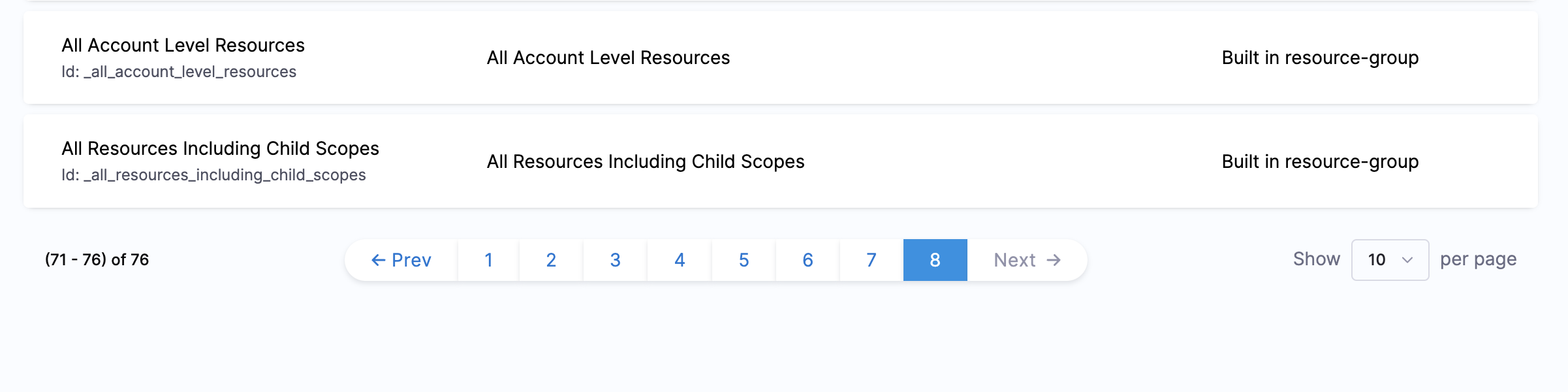
Task: Open the All Resources Including Child Scopes row title
Action: click(220, 148)
